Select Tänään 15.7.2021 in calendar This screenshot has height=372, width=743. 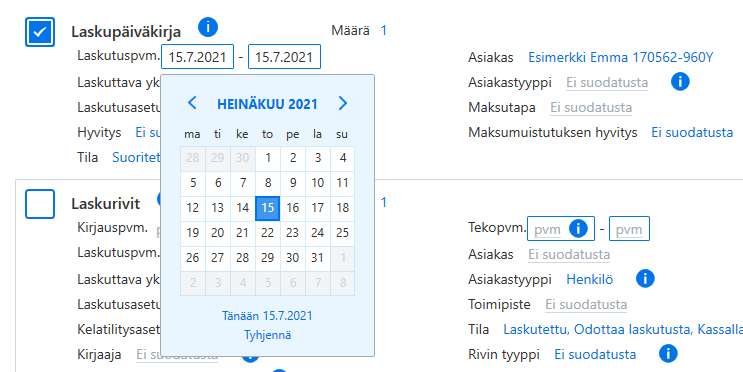click(x=267, y=316)
